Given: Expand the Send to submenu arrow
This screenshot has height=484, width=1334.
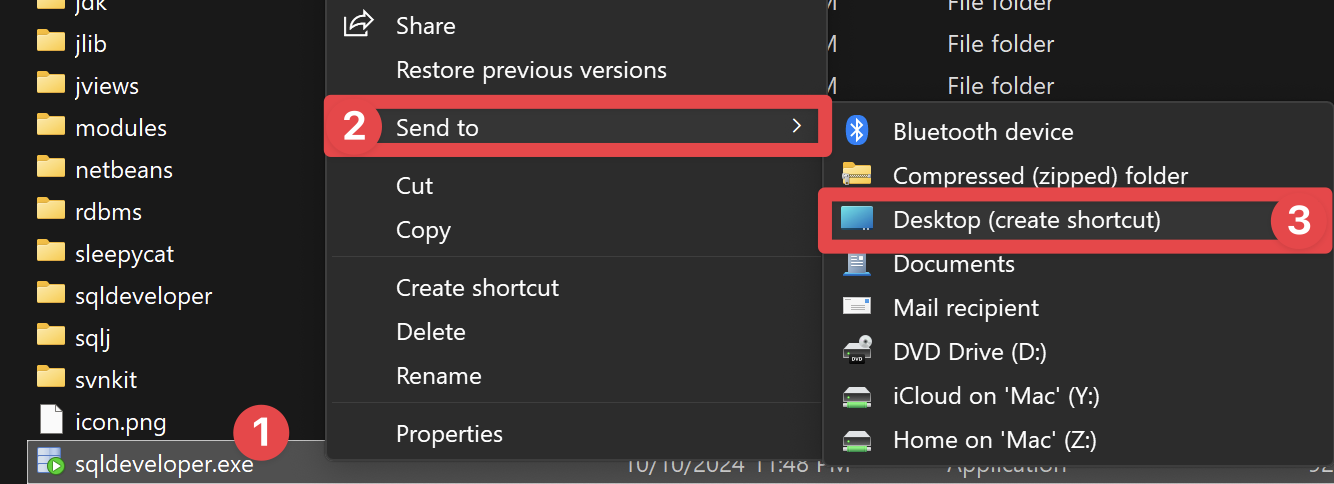Looking at the screenshot, I should click(x=796, y=126).
